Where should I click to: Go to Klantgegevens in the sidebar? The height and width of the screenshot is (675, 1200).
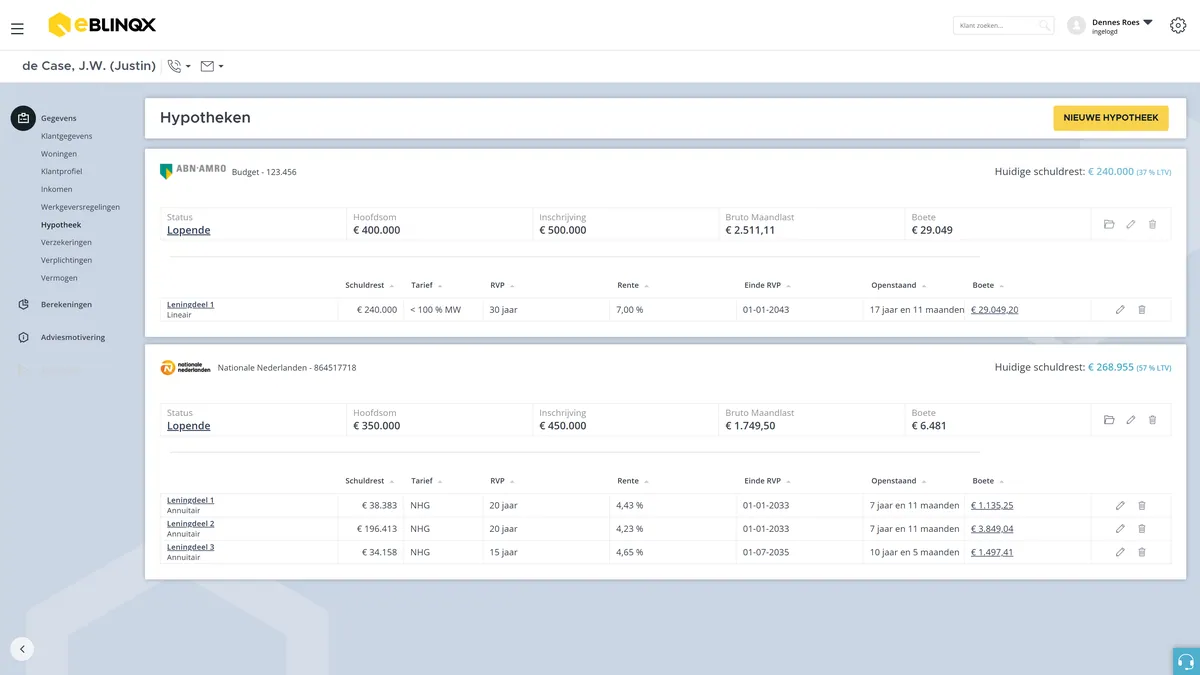[x=67, y=136]
